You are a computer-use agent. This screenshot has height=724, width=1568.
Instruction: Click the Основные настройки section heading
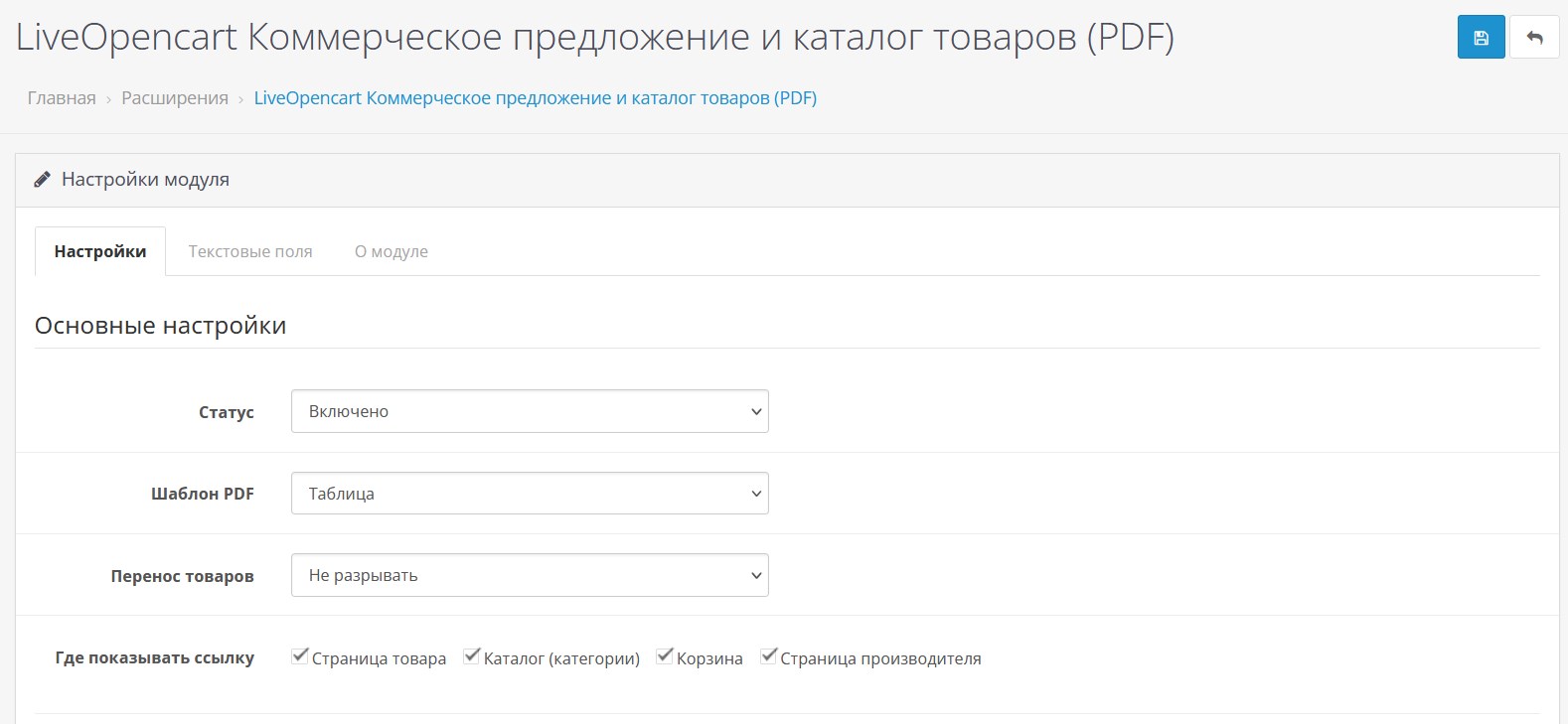(x=160, y=326)
